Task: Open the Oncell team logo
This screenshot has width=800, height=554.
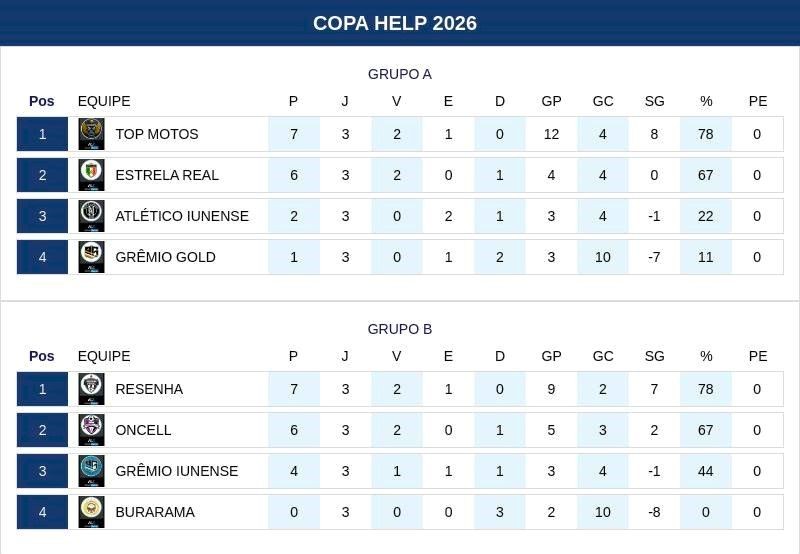Action: click(x=91, y=430)
